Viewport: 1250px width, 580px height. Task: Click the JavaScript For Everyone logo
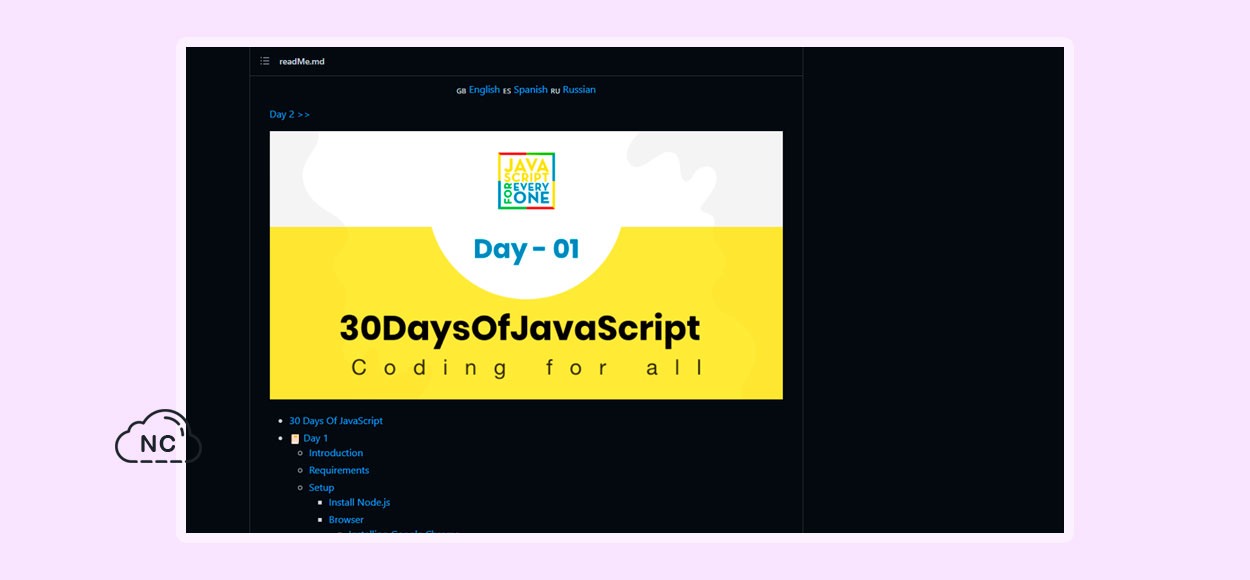click(526, 181)
